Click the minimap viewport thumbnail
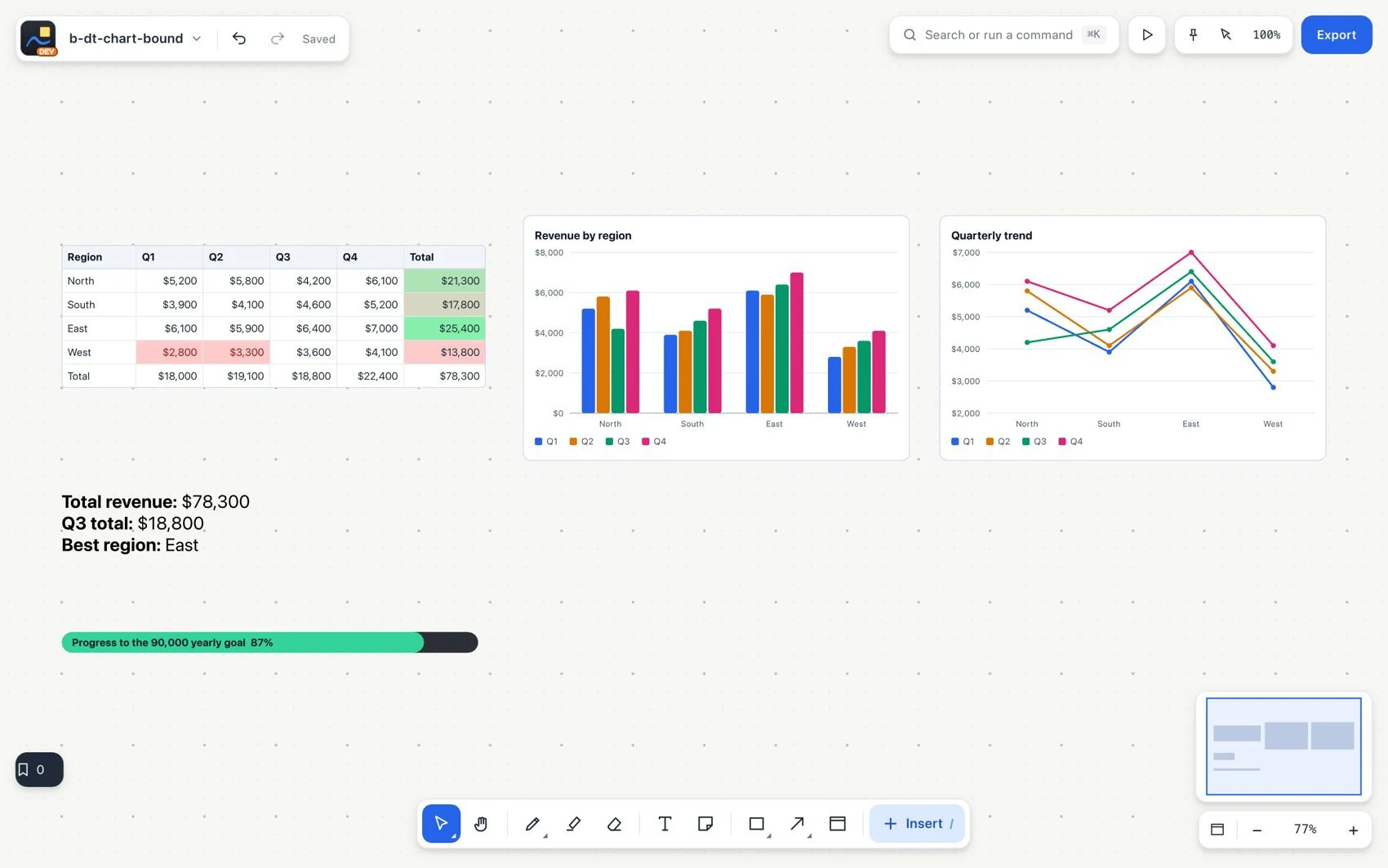Image resolution: width=1388 pixels, height=868 pixels. pyautogui.click(x=1283, y=746)
